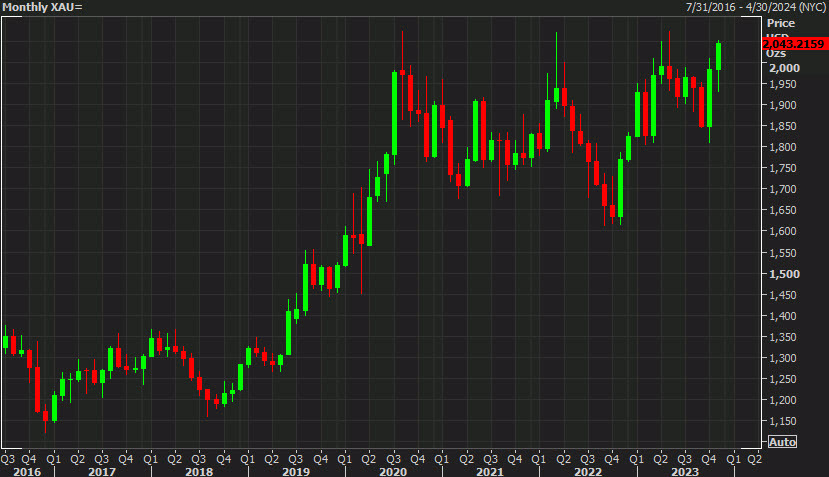The height and width of the screenshot is (477, 829).
Task: Click the 1,550 price axis label
Action: tap(783, 253)
